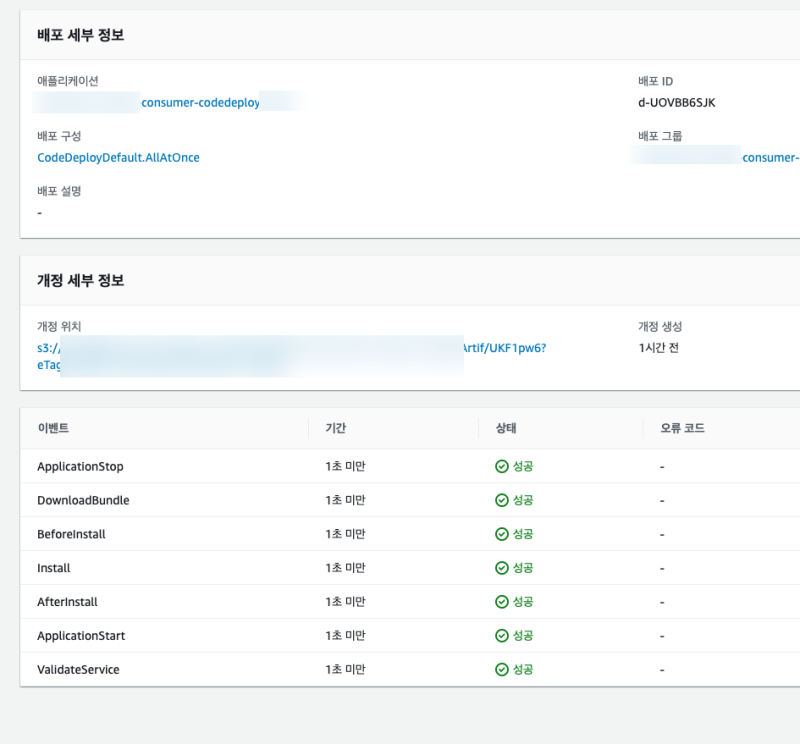
Task: Click the success check icon for ApplicationStop
Action: click(502, 466)
